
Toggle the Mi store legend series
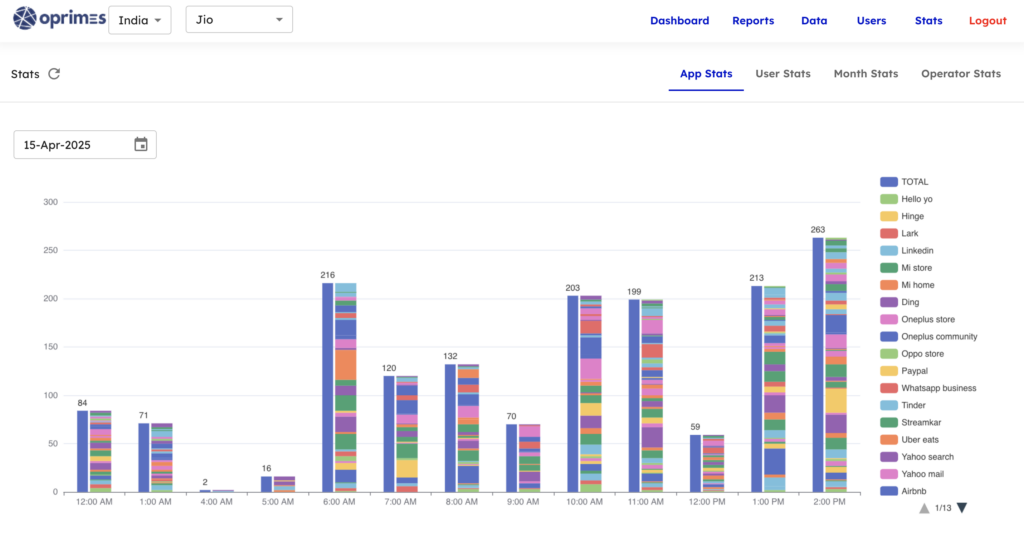(x=906, y=268)
